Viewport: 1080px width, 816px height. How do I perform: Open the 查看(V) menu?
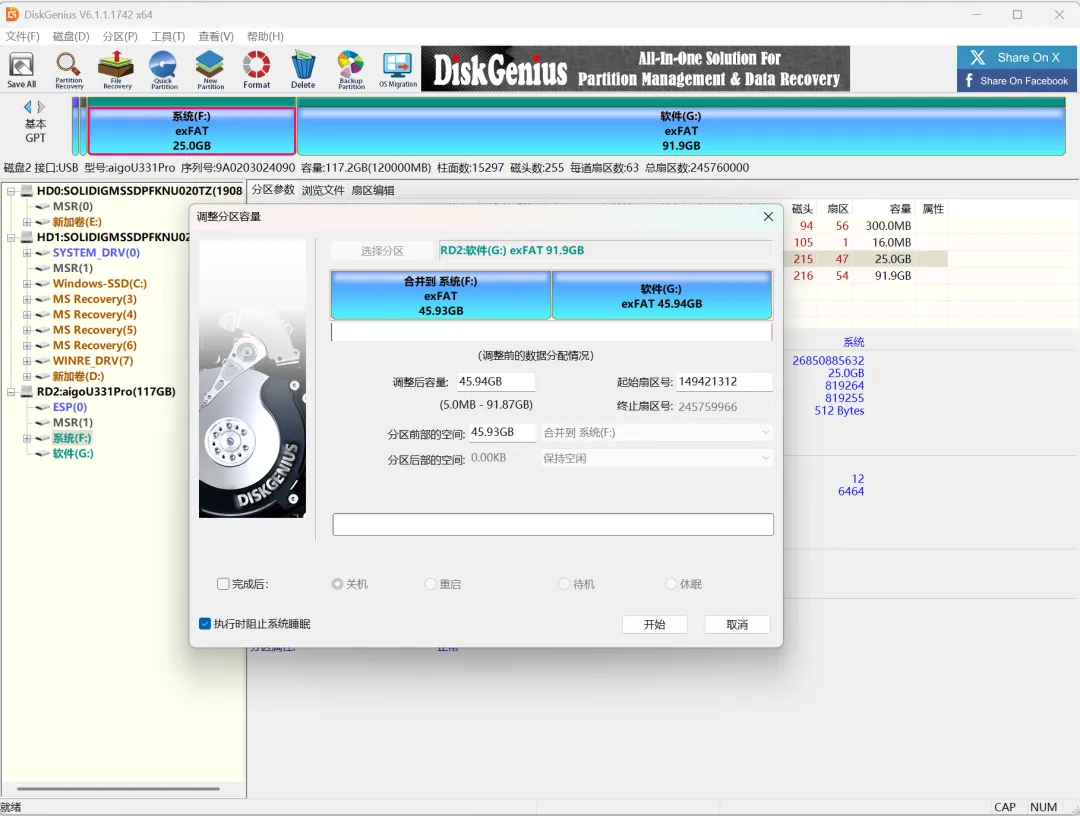pyautogui.click(x=216, y=36)
